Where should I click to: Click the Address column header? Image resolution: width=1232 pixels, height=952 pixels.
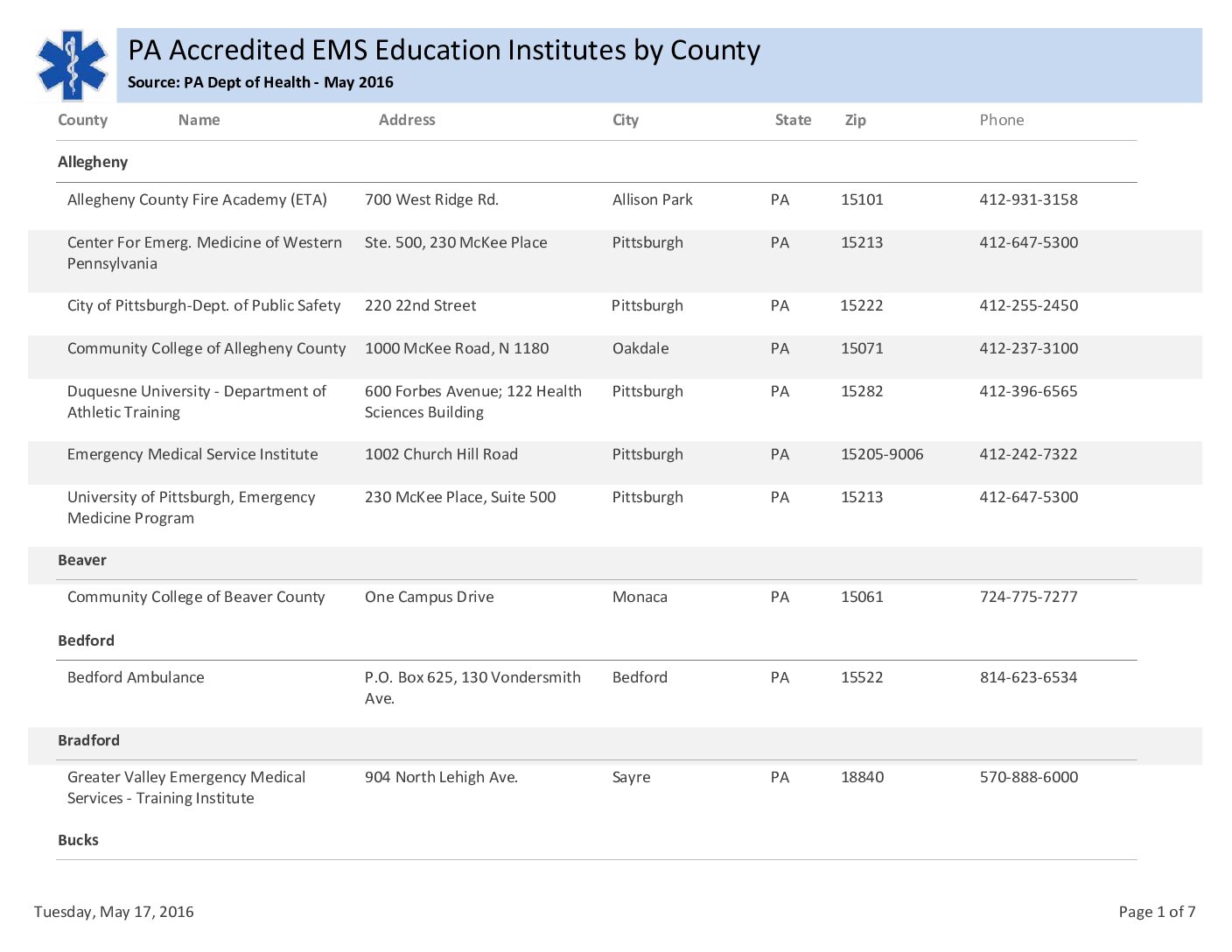click(406, 120)
